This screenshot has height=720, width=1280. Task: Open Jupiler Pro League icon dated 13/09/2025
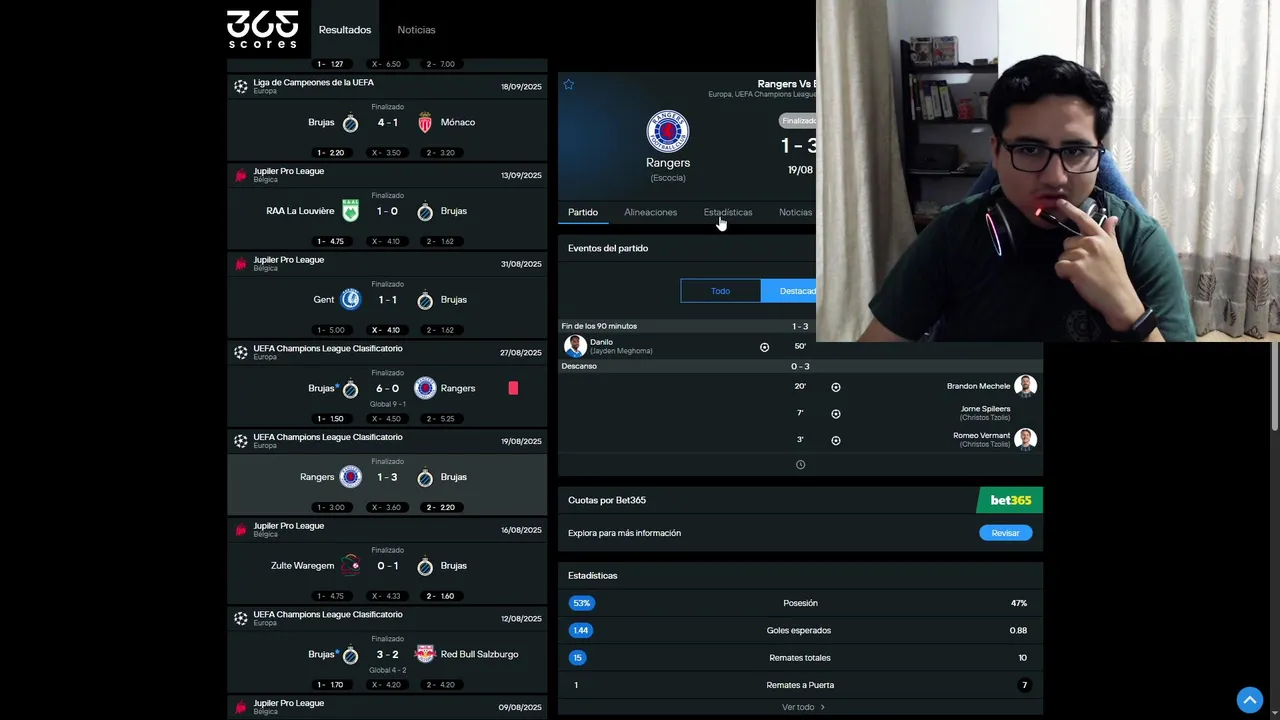(240, 175)
